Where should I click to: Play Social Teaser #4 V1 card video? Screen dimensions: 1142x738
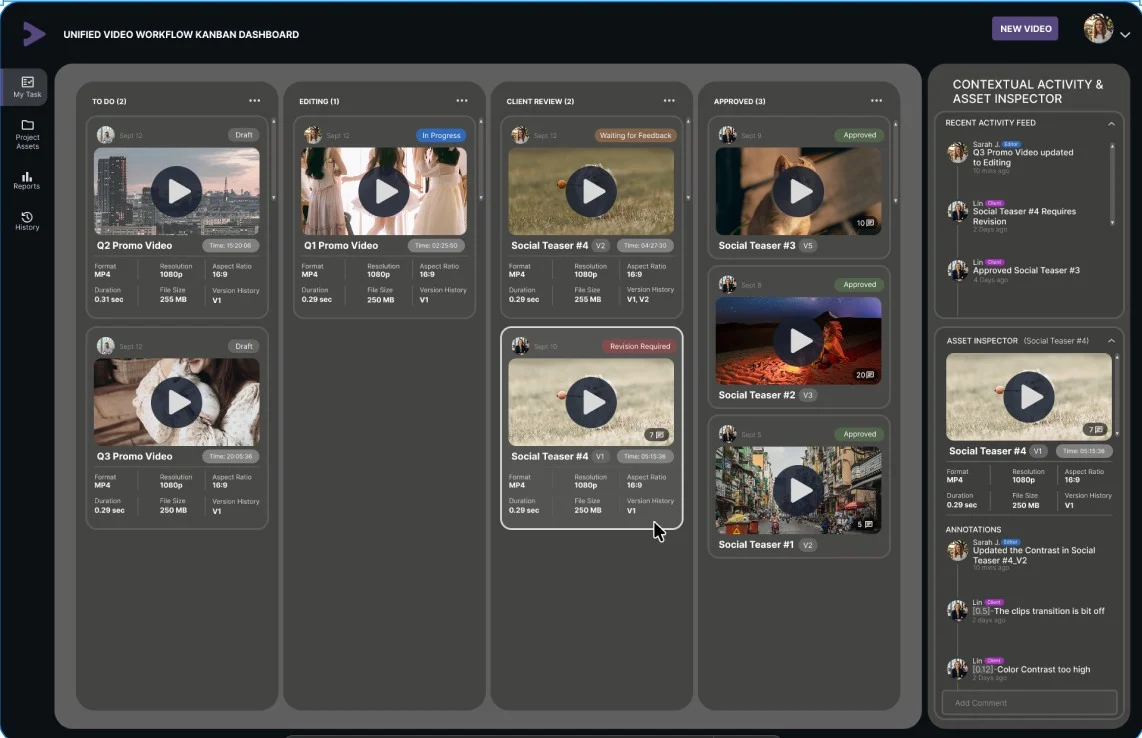[x=591, y=402]
